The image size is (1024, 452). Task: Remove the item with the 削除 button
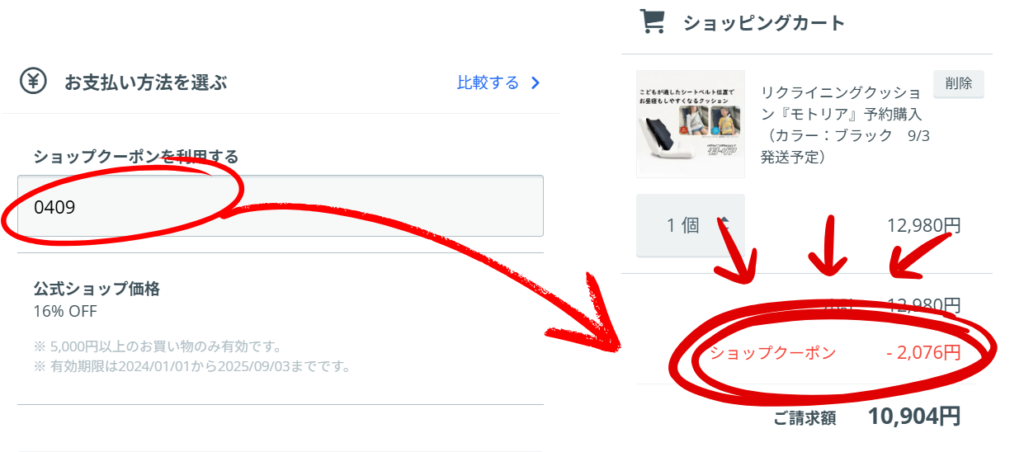pyautogui.click(x=958, y=84)
